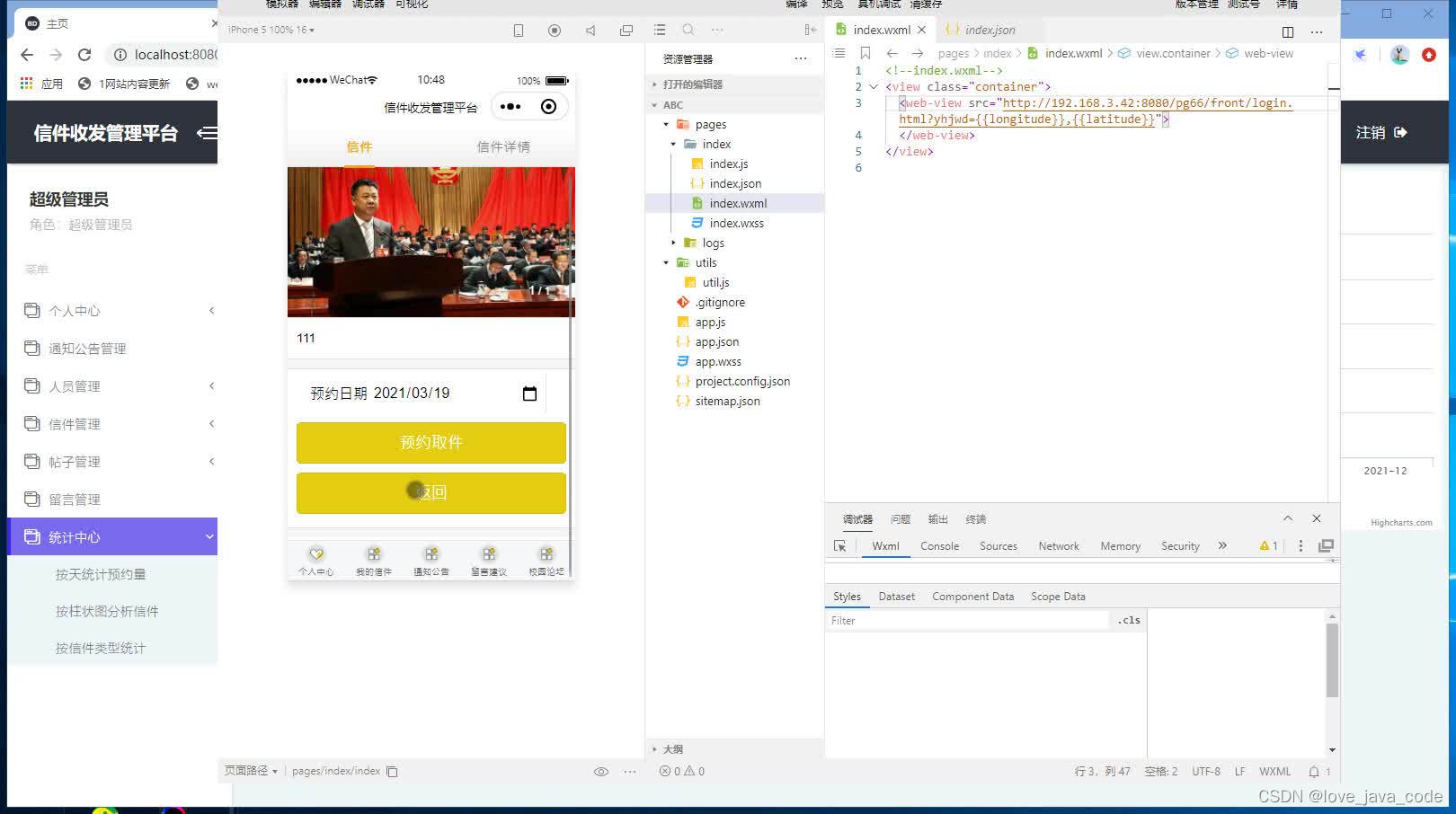
Task: Show the debugger warning count
Action: pyautogui.click(x=1269, y=546)
